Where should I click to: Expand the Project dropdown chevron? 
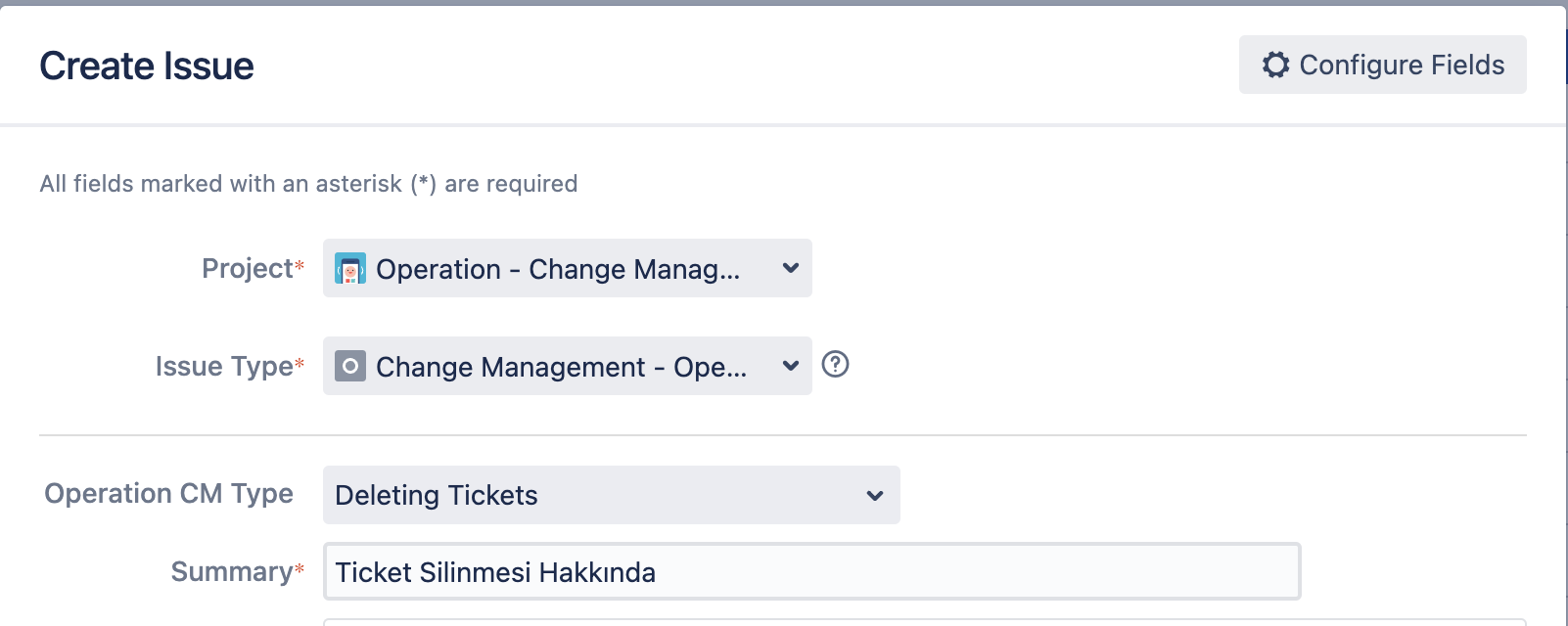point(791,268)
